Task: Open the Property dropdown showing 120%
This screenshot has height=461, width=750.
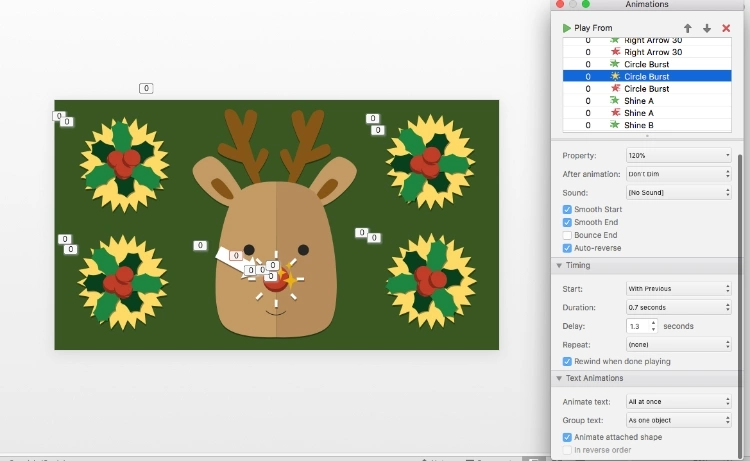Action: pyautogui.click(x=678, y=155)
